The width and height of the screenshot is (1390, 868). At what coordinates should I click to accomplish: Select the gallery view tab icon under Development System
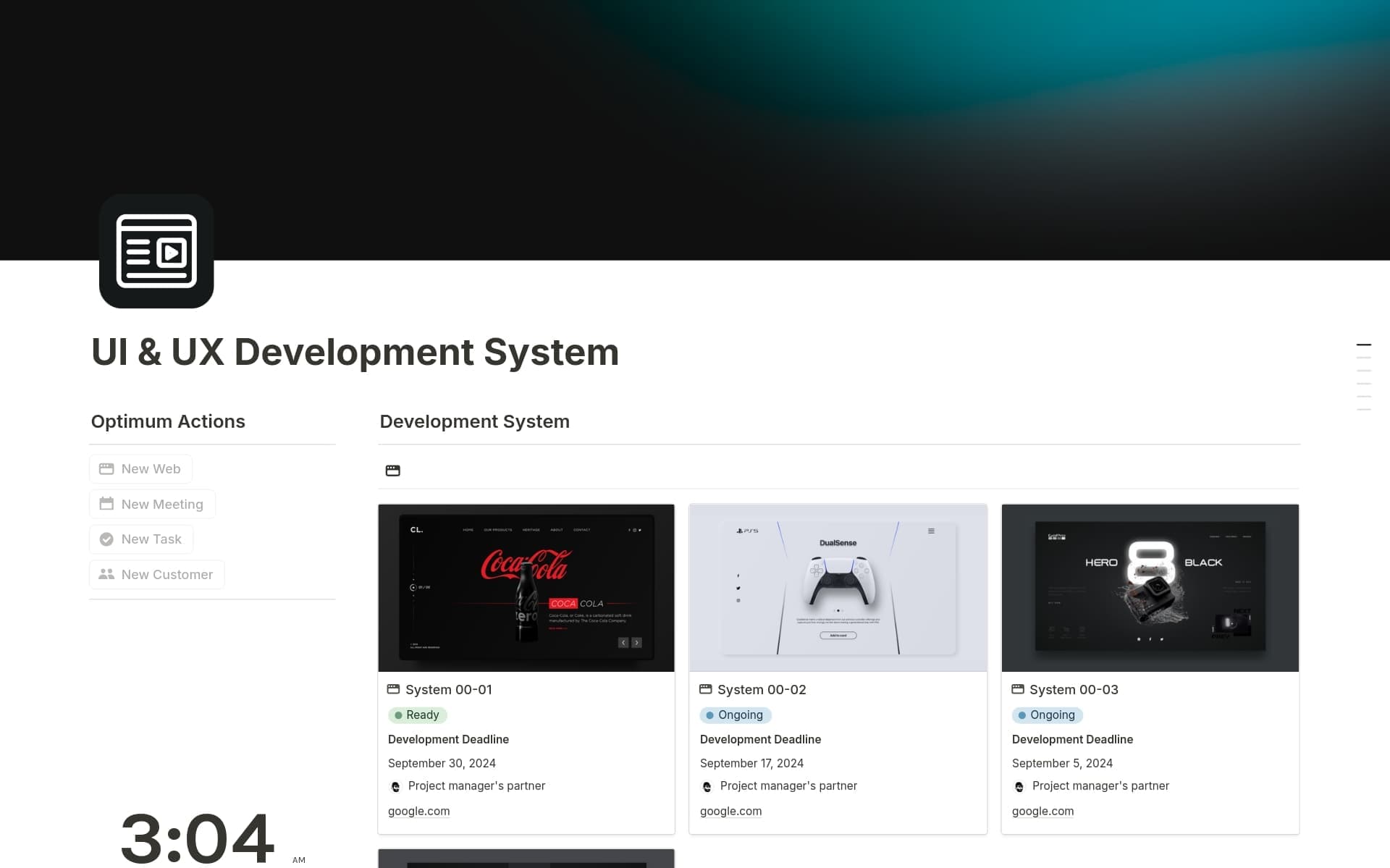(x=393, y=471)
